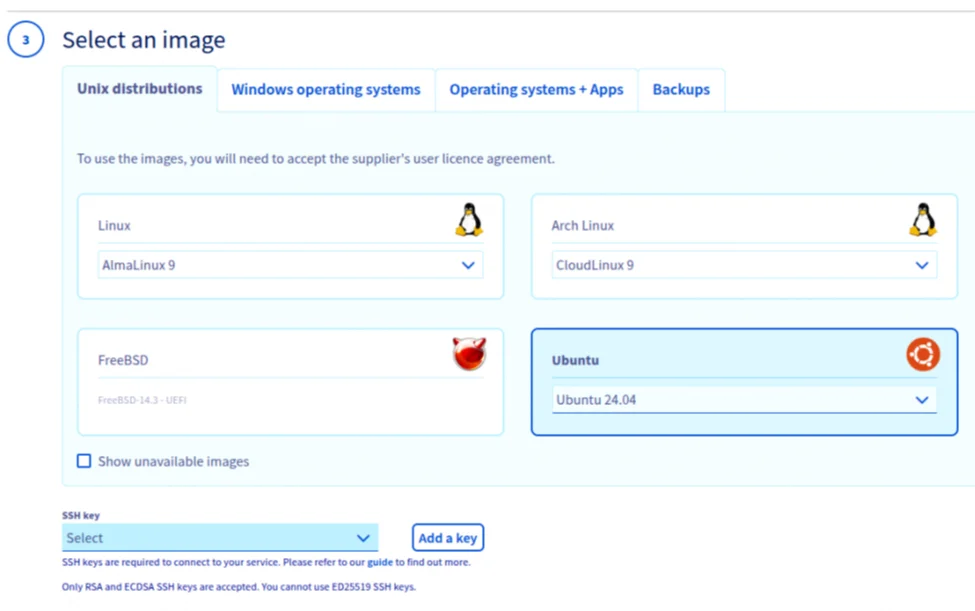
Task: Click the chevron arrow beside AlmaLinux 9
Action: pyautogui.click(x=468, y=266)
